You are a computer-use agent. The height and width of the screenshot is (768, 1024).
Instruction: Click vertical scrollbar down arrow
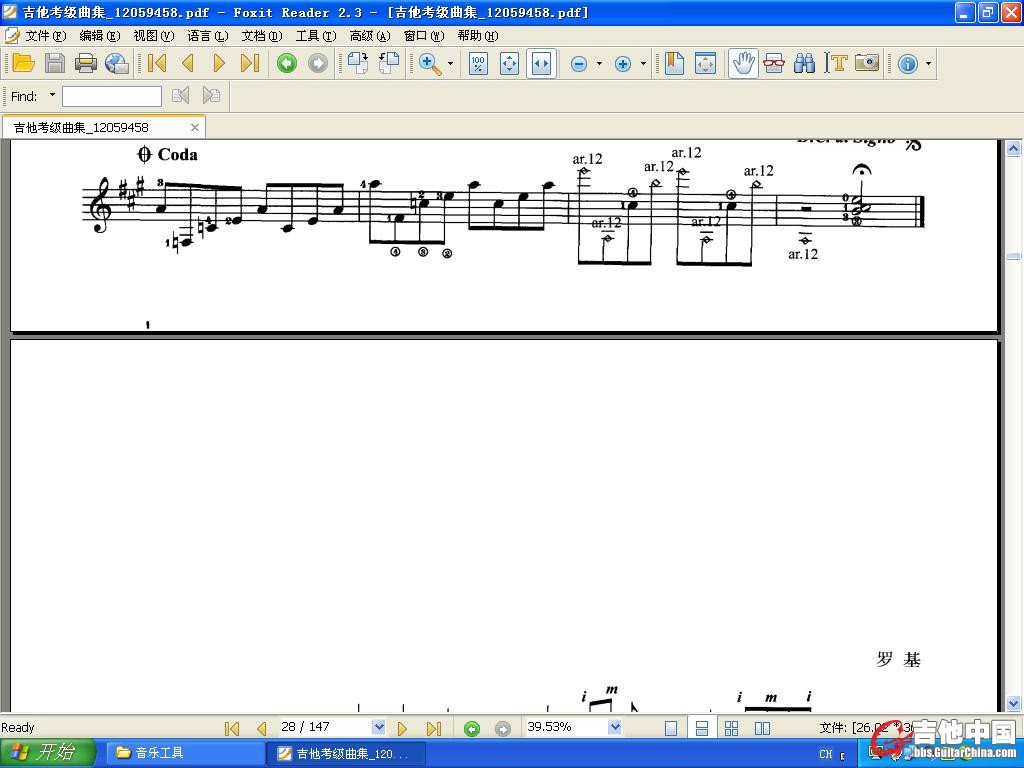pos(1013,703)
